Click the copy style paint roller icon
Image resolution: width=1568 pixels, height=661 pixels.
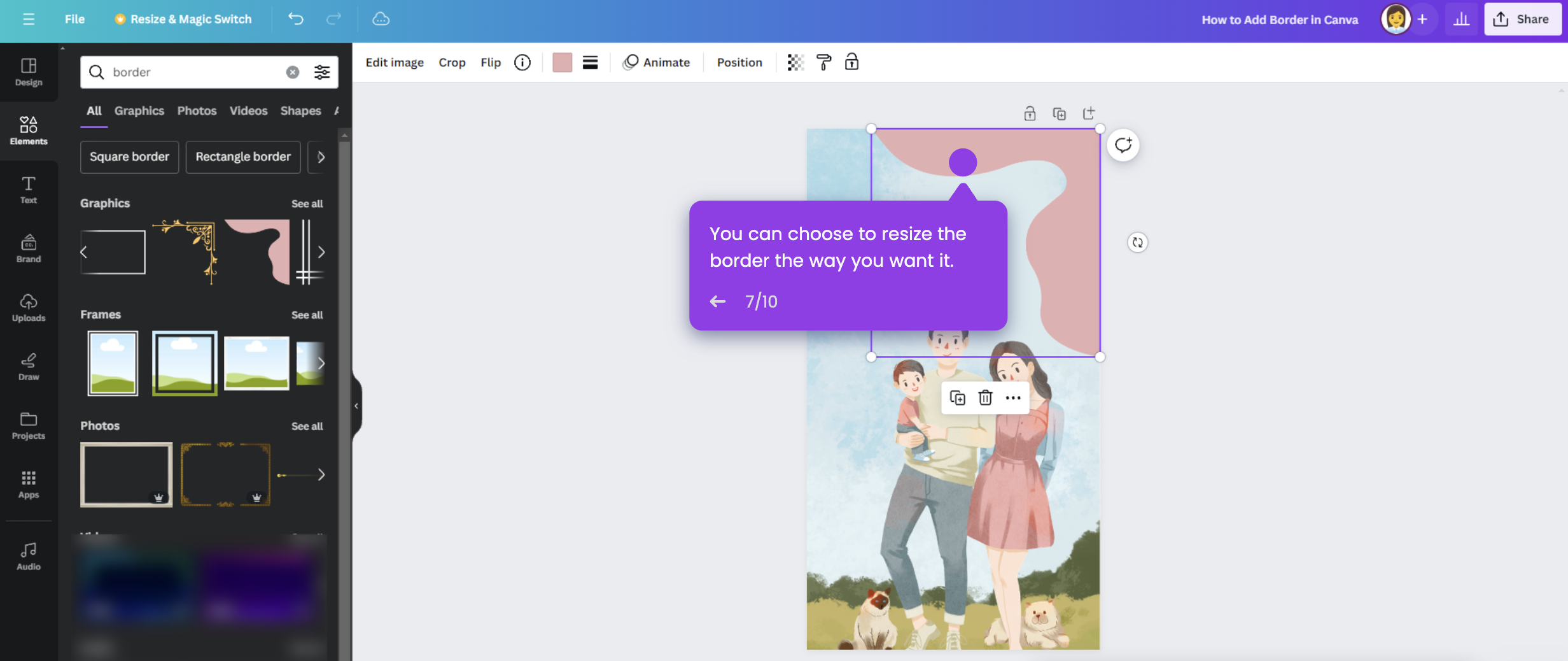tap(823, 62)
